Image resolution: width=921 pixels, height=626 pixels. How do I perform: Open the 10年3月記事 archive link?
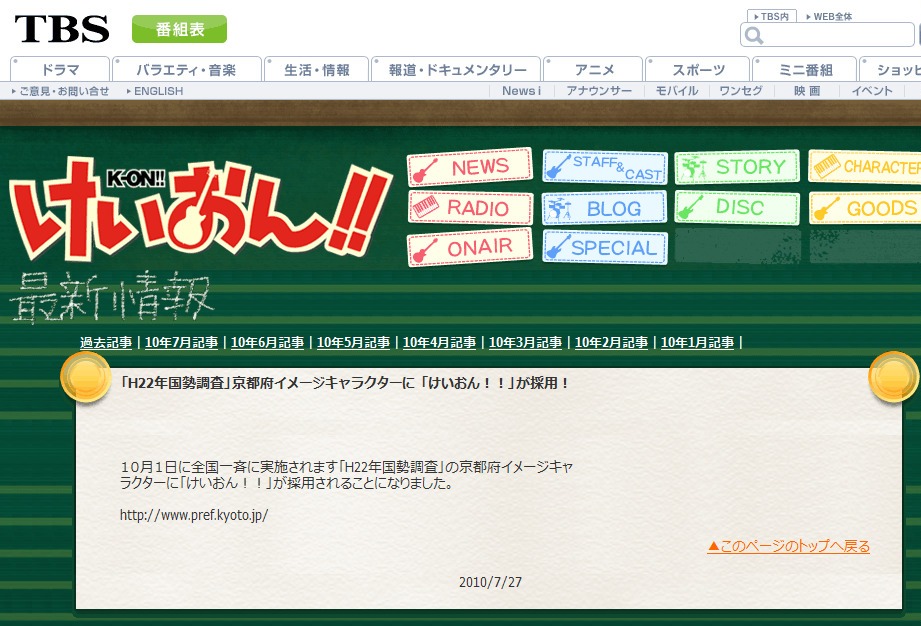pos(525,342)
